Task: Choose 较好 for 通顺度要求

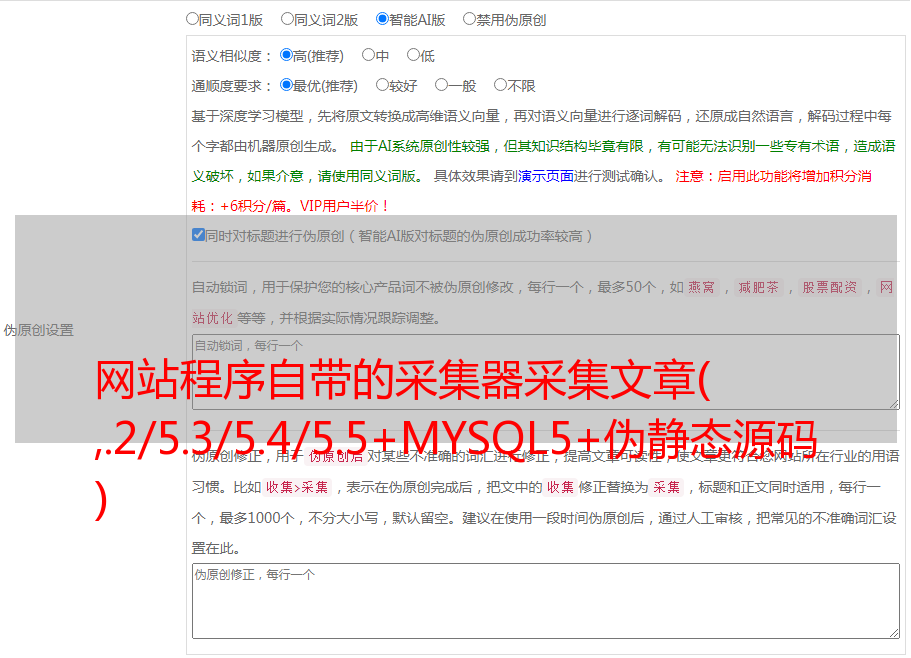Action: pyautogui.click(x=382, y=85)
